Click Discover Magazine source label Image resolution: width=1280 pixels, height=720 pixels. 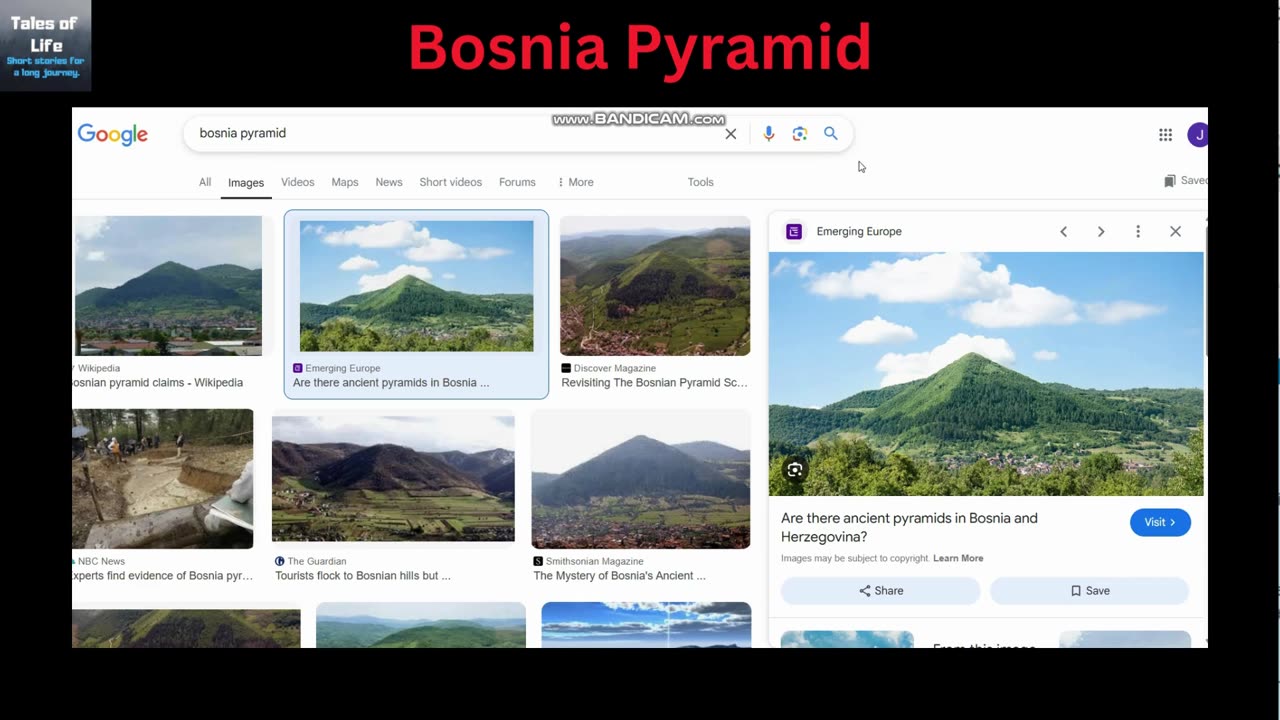tap(614, 368)
